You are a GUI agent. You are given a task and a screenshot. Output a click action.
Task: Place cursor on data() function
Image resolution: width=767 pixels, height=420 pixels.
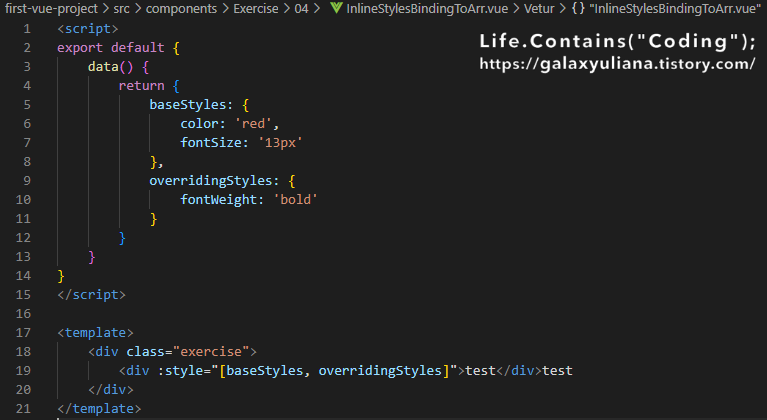coord(111,66)
